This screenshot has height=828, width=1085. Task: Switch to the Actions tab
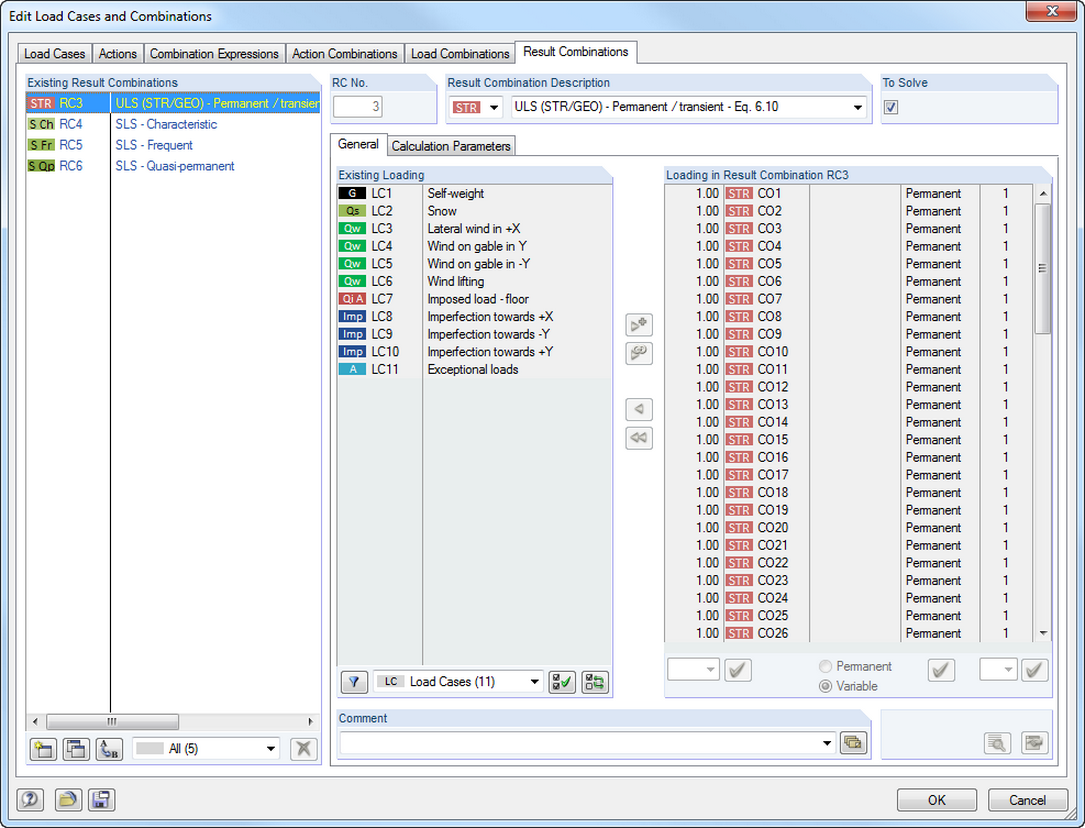point(118,54)
